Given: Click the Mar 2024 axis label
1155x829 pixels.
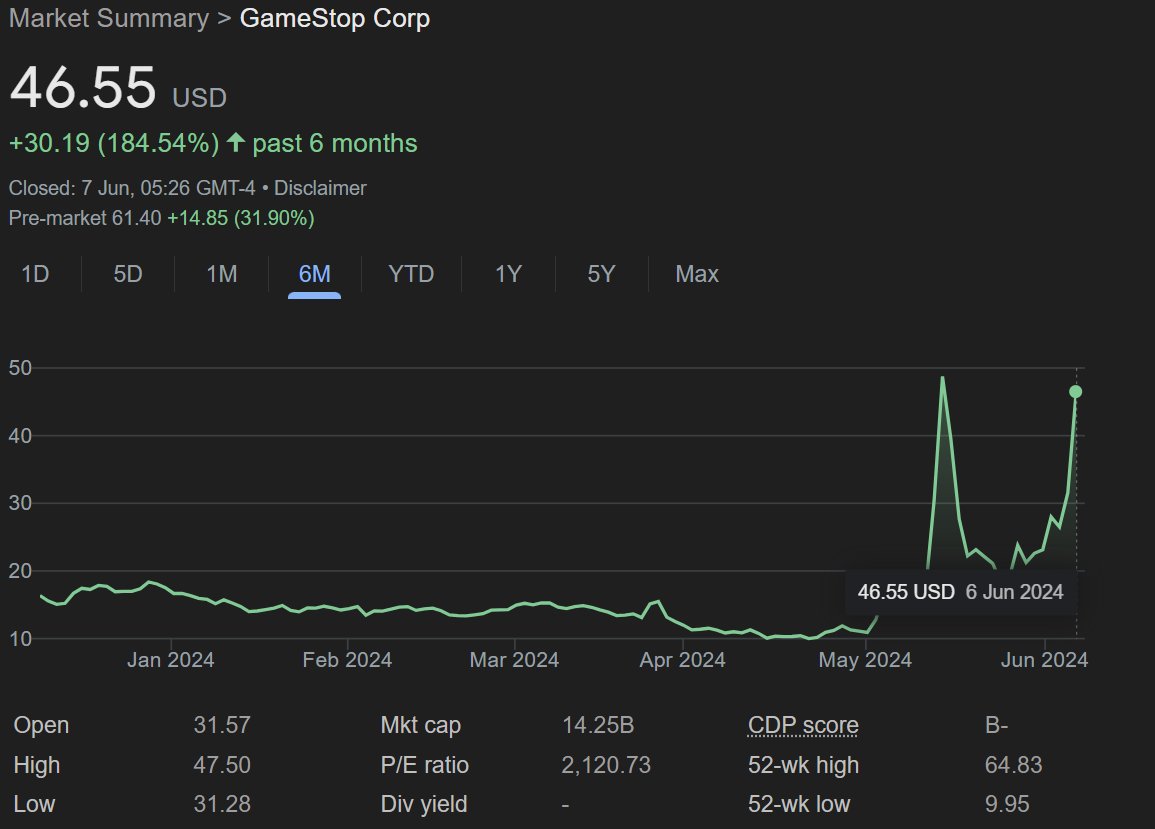Looking at the screenshot, I should (x=514, y=660).
